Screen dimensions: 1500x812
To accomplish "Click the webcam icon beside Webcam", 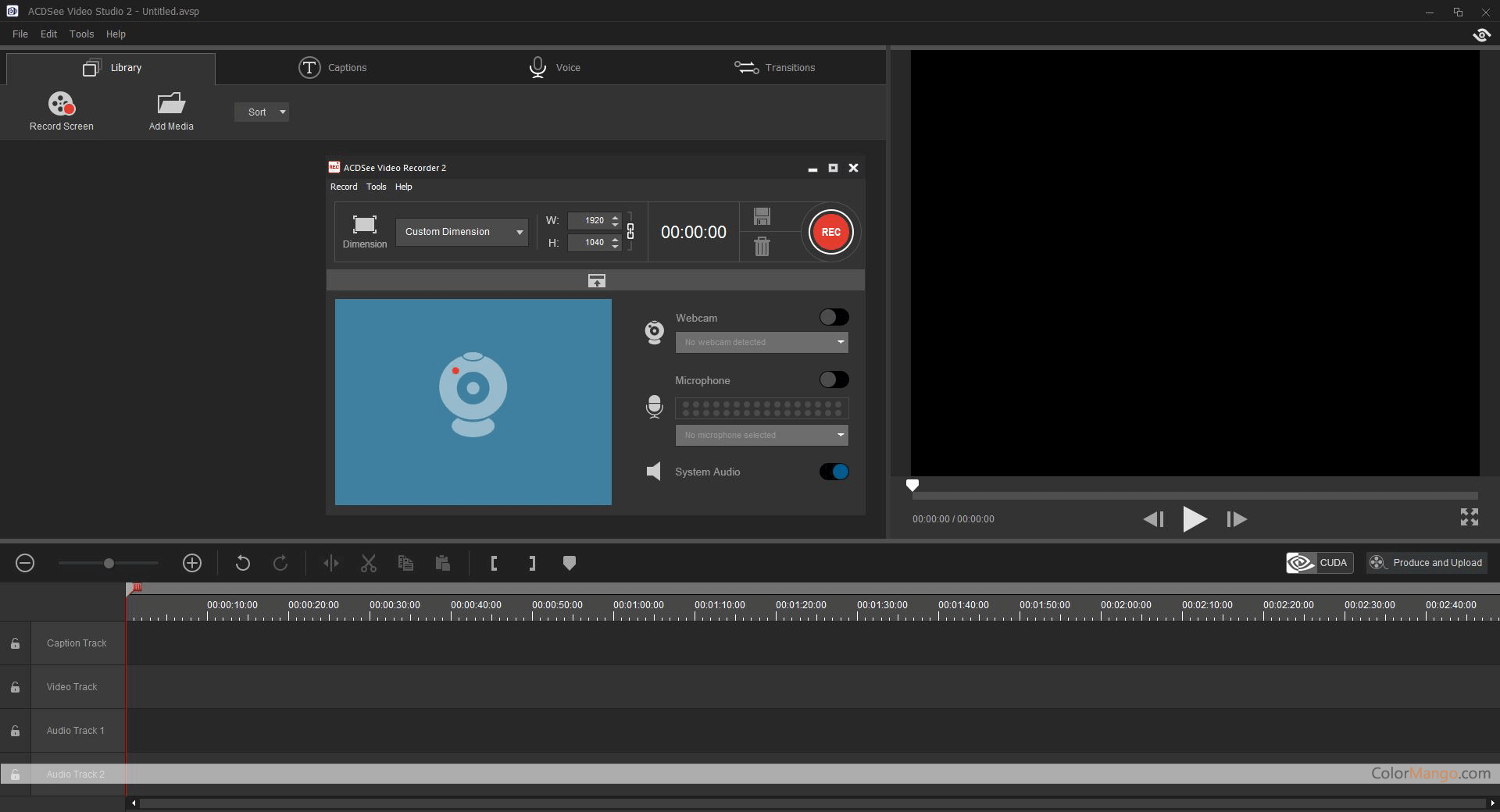I will (x=654, y=332).
